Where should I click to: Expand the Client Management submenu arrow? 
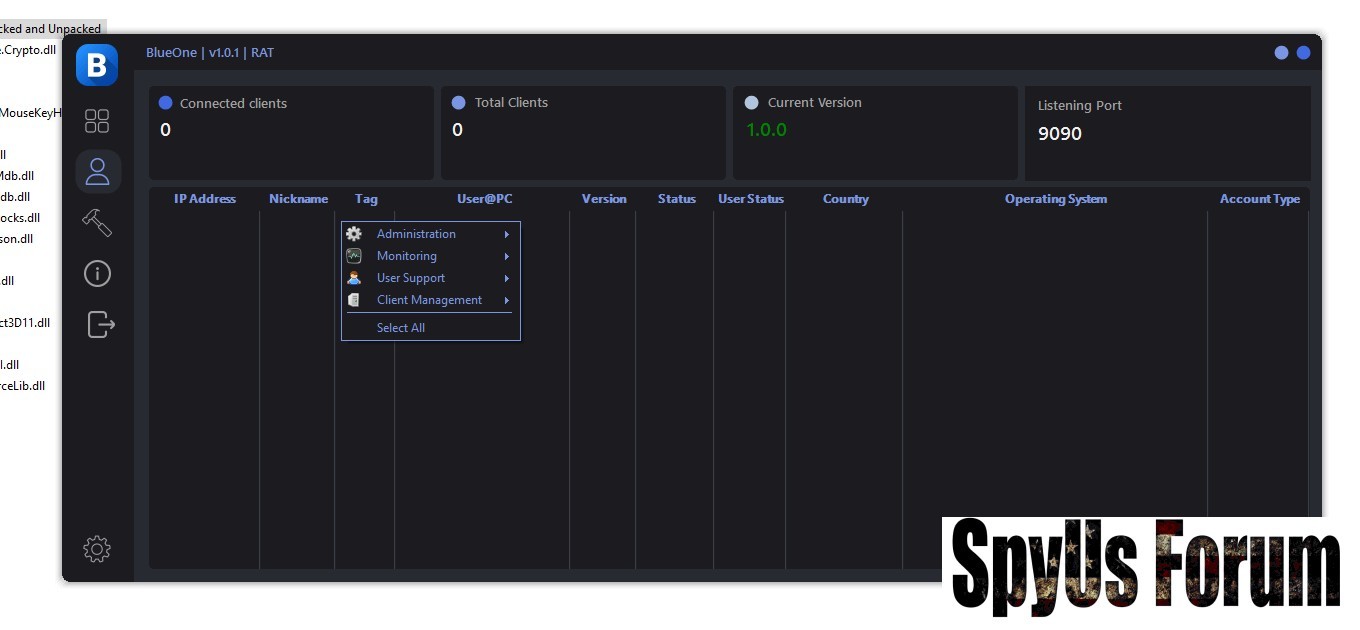(507, 300)
